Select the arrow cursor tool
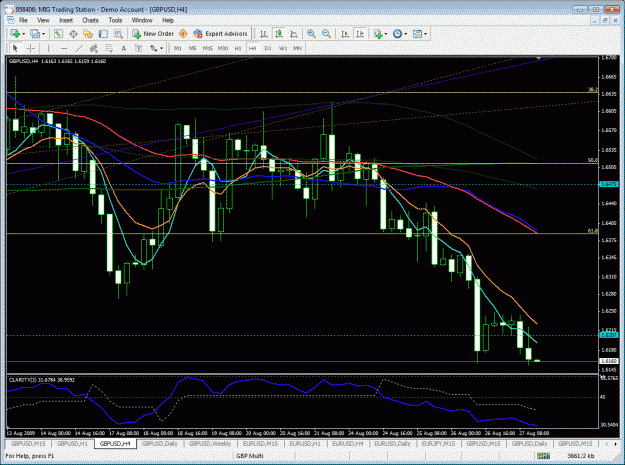This screenshot has height=465, width=625. pos(15,48)
